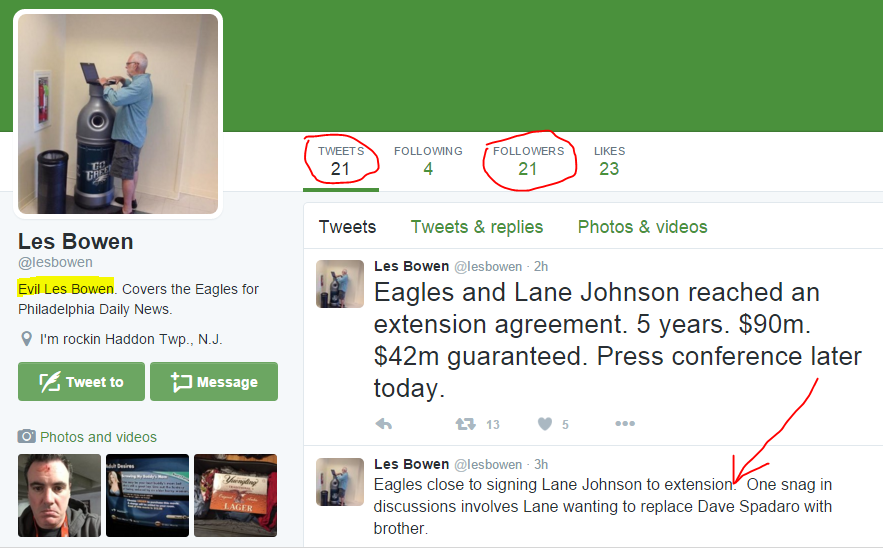883x548 pixels.
Task: Click the location pin icon in the bio
Action: pyautogui.click(x=26, y=339)
